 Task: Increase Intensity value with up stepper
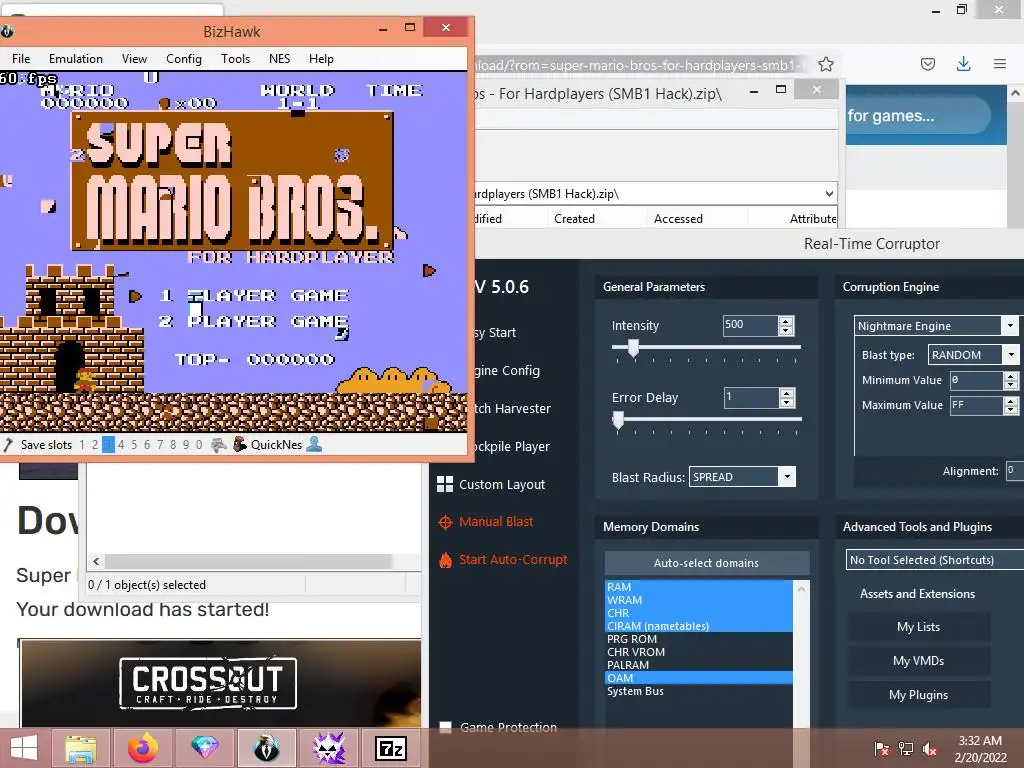click(x=786, y=321)
